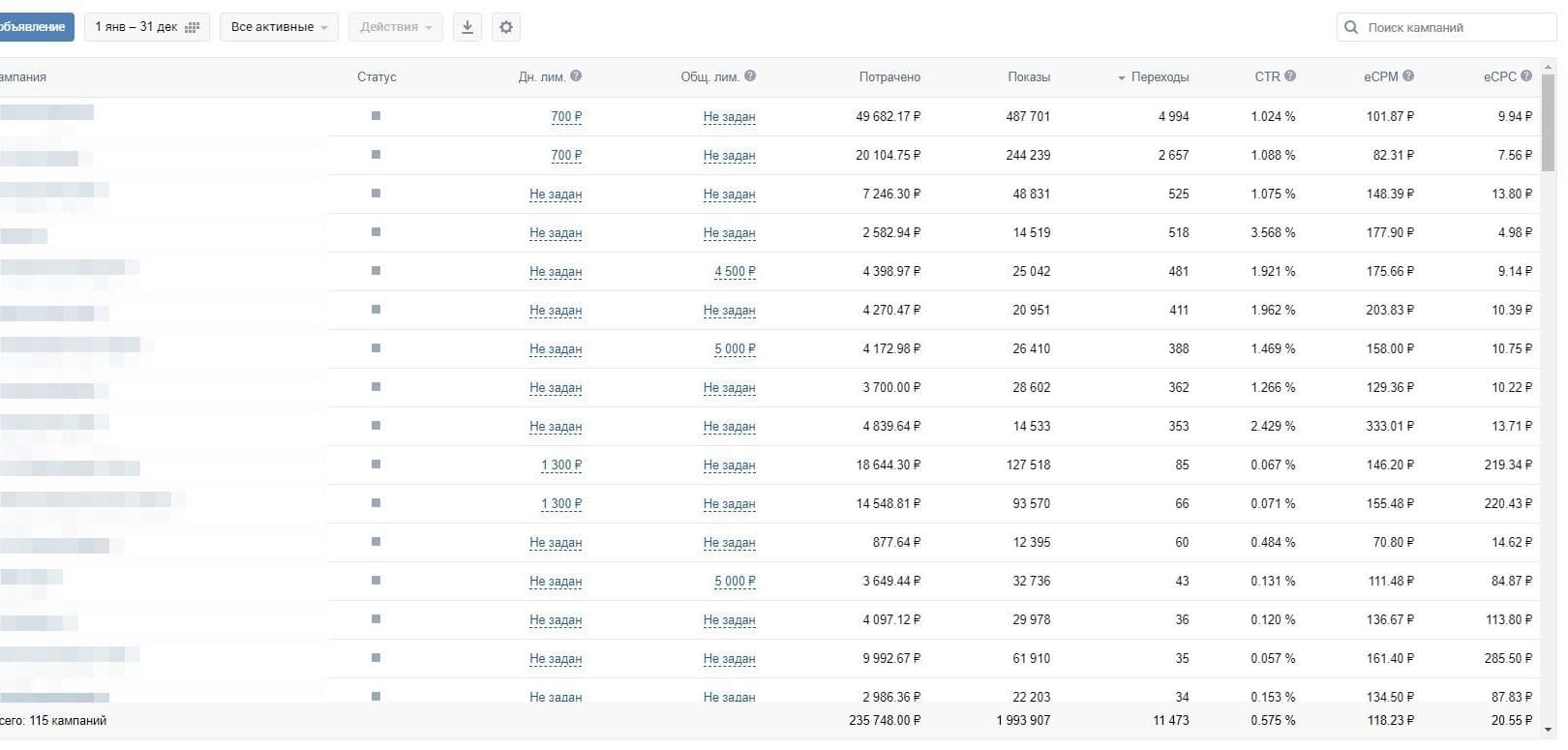Screen dimensions: 1568x750
Task: Click the 285.50 ₽ eCPC value
Action: tap(1508, 658)
